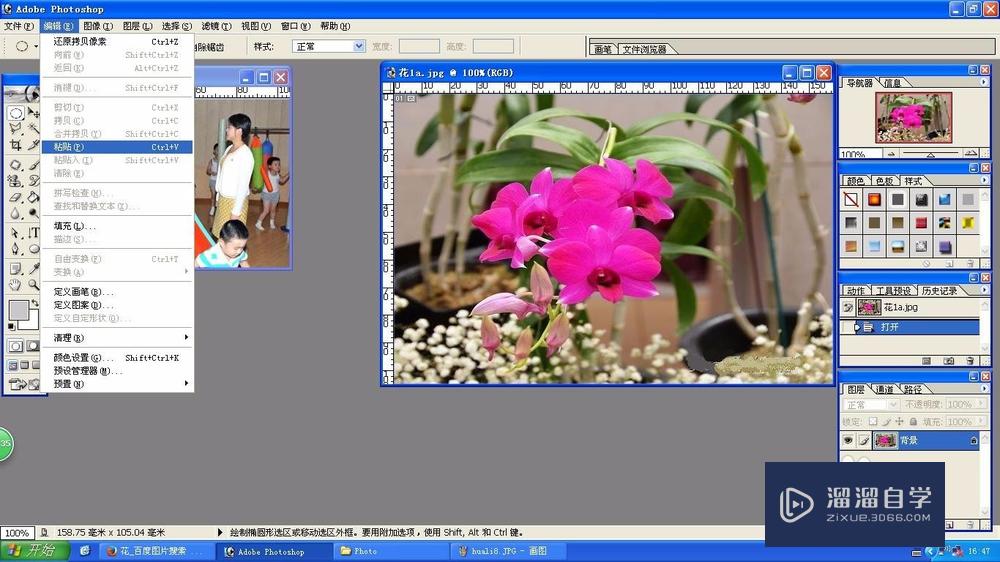Select the Polygonal Lasso tool
Viewport: 1000px width, 562px height.
(x=15, y=129)
